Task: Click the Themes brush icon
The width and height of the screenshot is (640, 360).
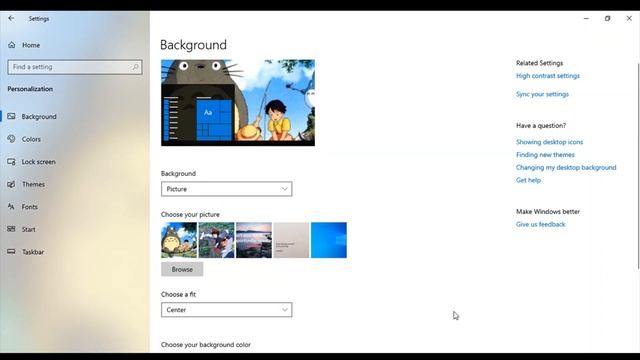Action: pos(11,184)
